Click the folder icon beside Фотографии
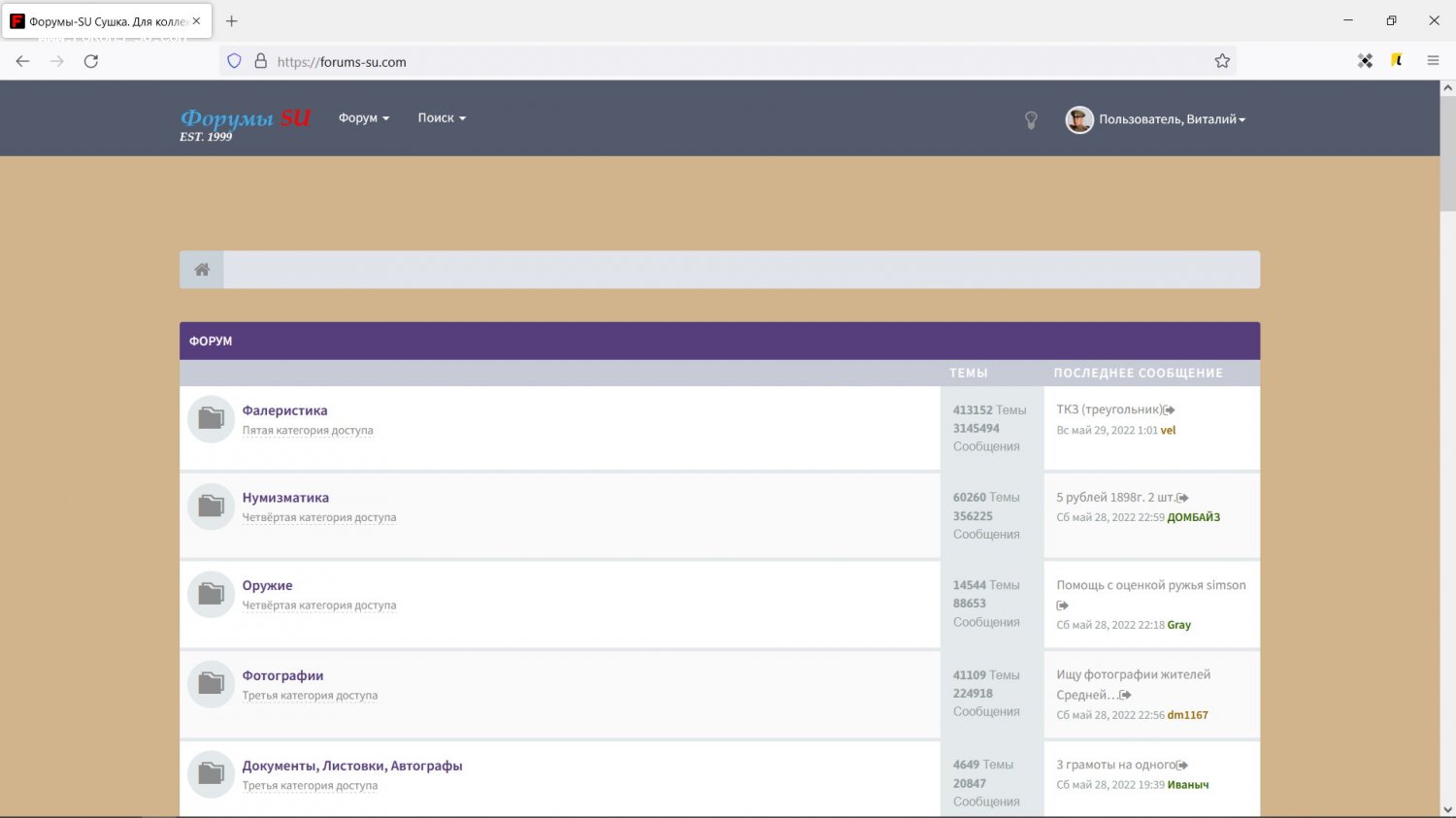 click(x=211, y=684)
